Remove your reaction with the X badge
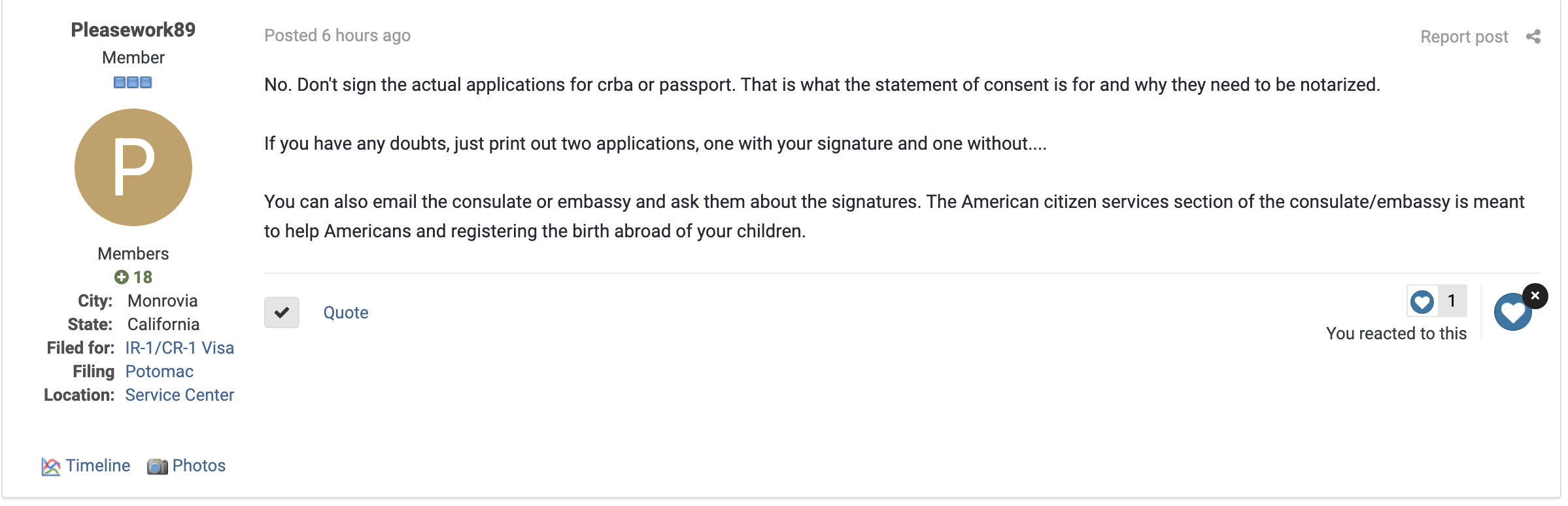 click(1535, 296)
